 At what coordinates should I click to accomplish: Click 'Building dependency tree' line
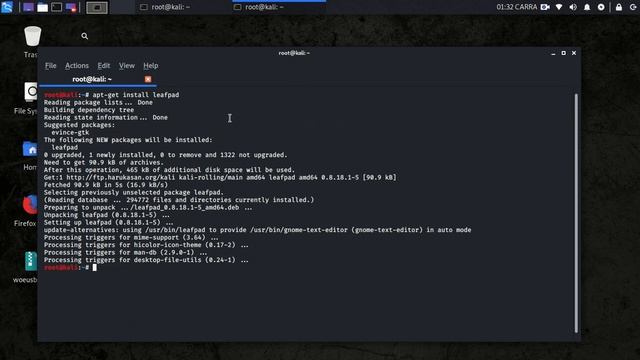click(x=89, y=110)
